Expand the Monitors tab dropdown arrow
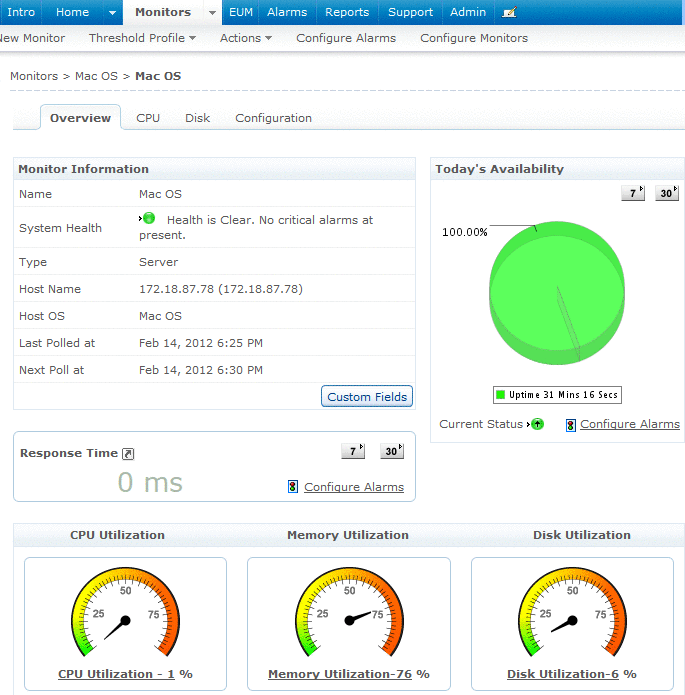The height and width of the screenshot is (695, 685). pos(212,13)
